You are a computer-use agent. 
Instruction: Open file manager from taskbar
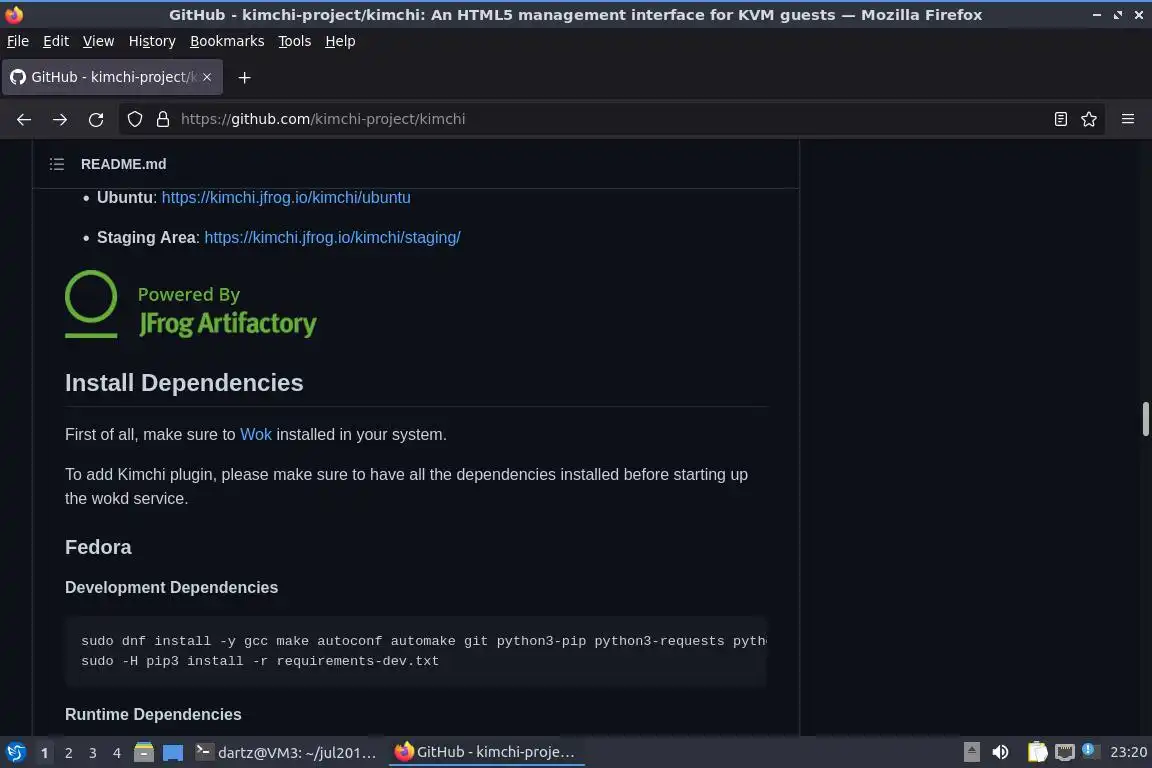tap(144, 752)
